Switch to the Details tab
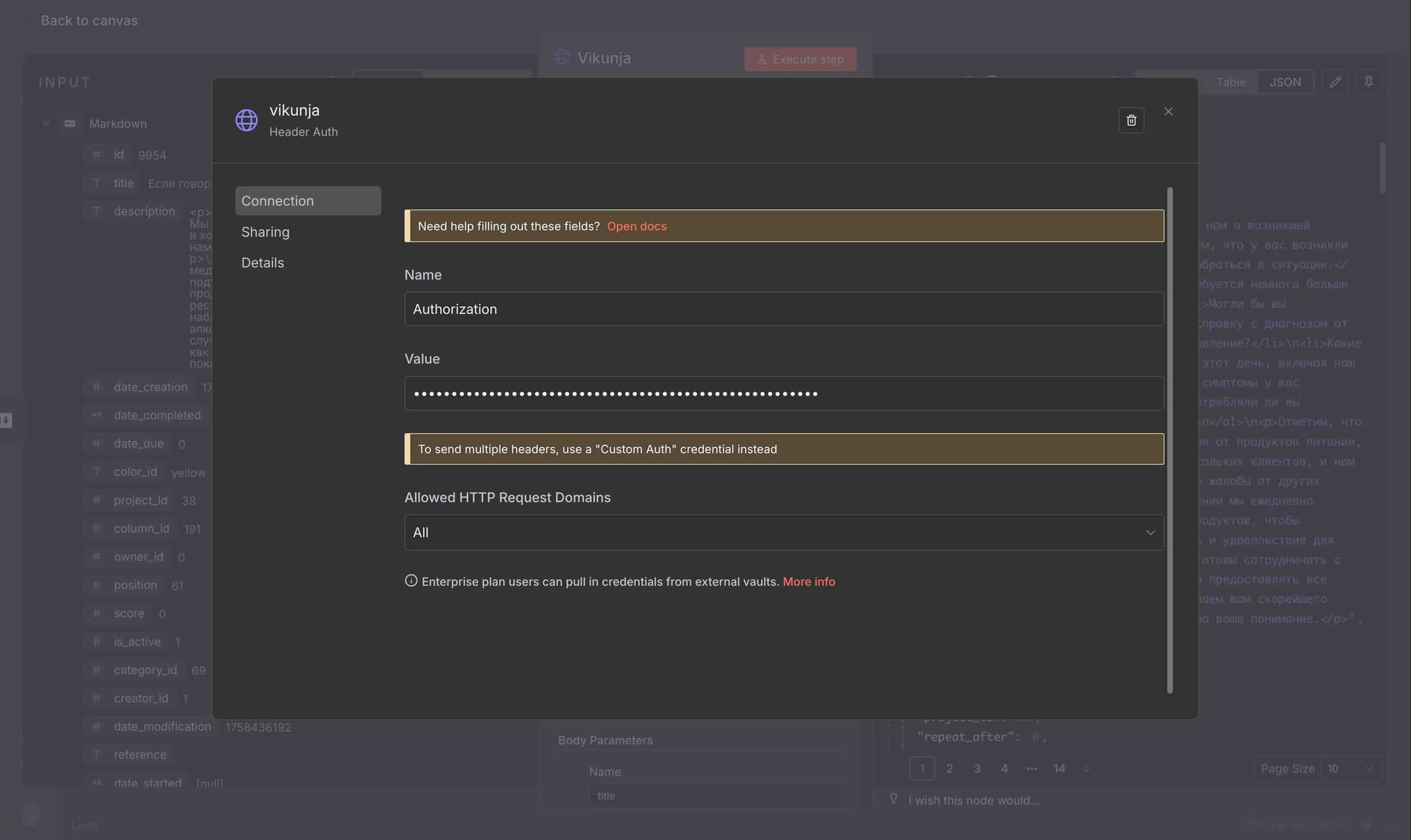This screenshot has width=1411, height=840. coord(262,262)
